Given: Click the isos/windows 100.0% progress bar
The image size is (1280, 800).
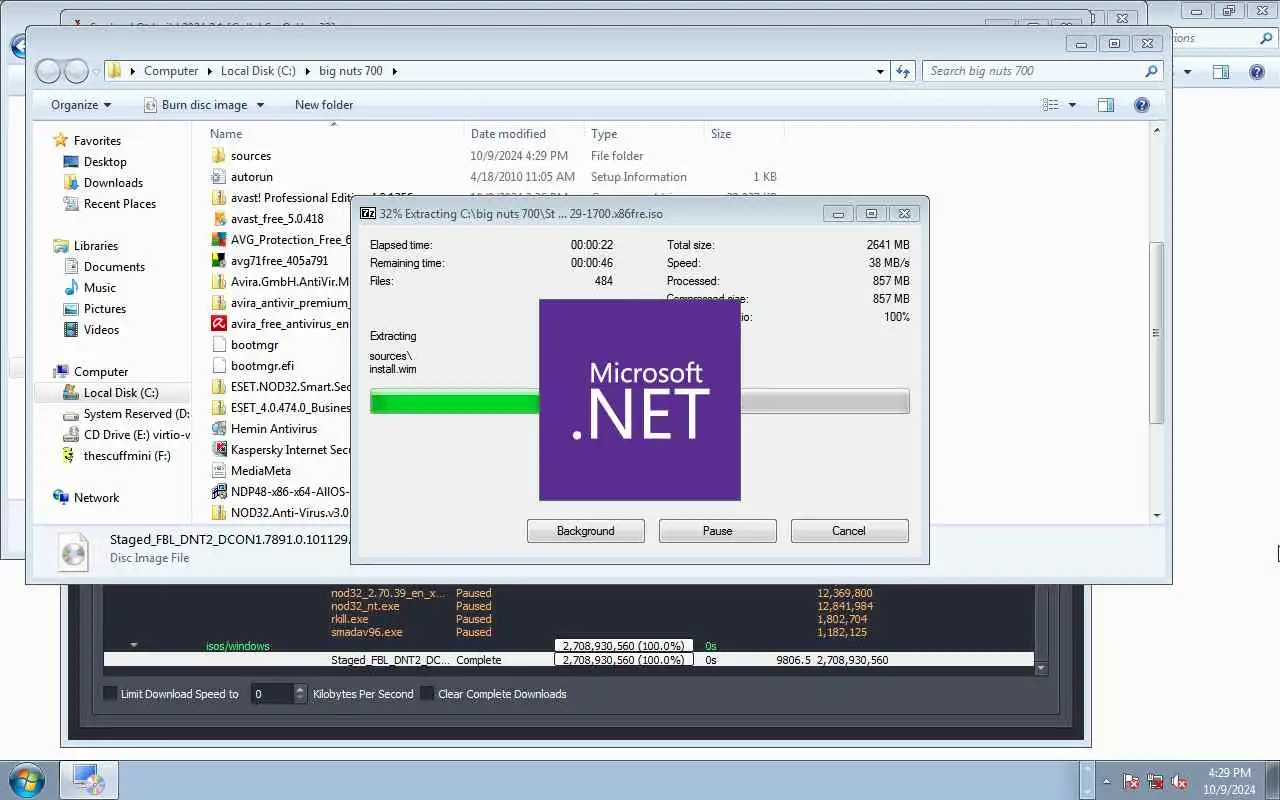Looking at the screenshot, I should [624, 646].
